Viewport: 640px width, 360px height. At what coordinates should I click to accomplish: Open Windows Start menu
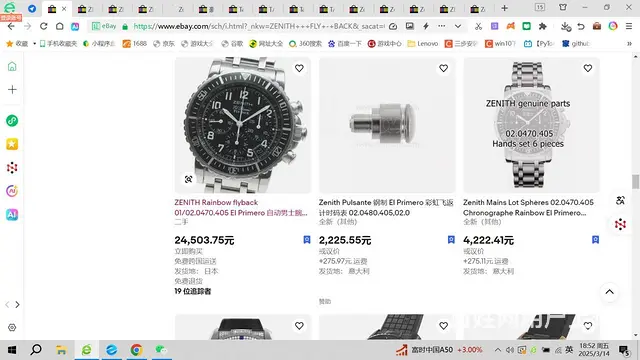[12, 350]
